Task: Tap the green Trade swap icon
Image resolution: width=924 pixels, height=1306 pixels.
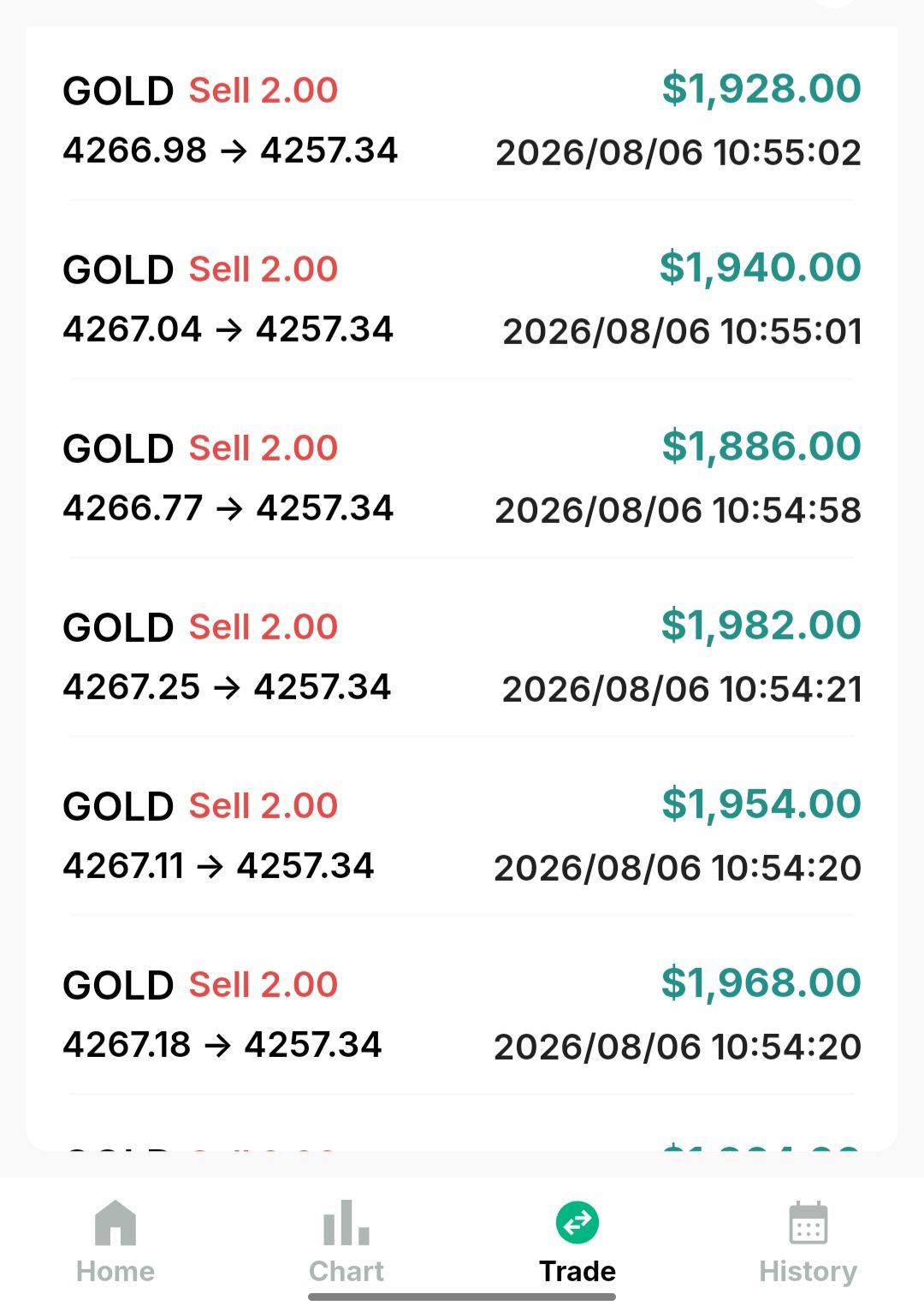Action: pyautogui.click(x=577, y=1222)
